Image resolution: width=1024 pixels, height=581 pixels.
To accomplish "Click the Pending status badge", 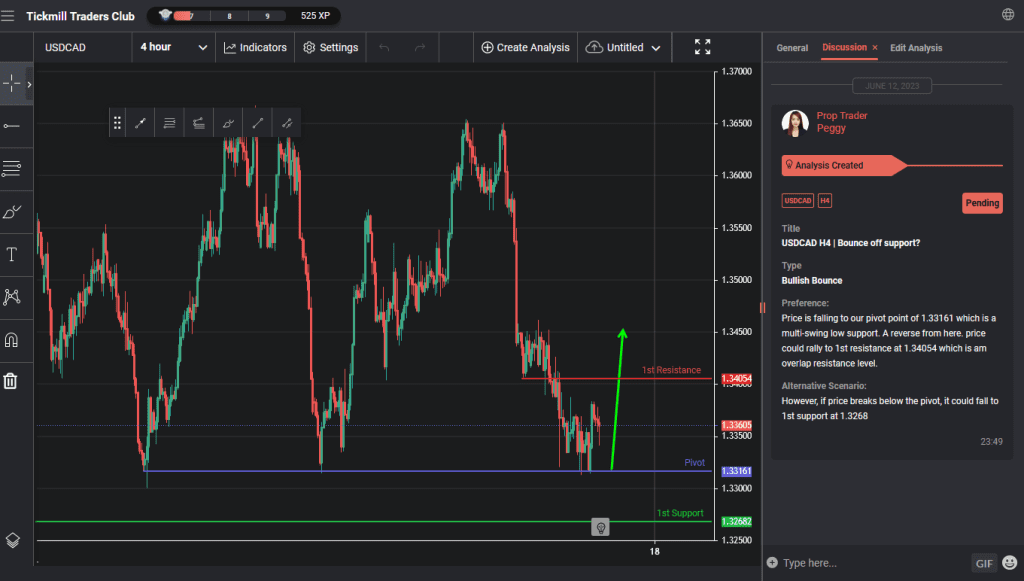I will tap(981, 203).
